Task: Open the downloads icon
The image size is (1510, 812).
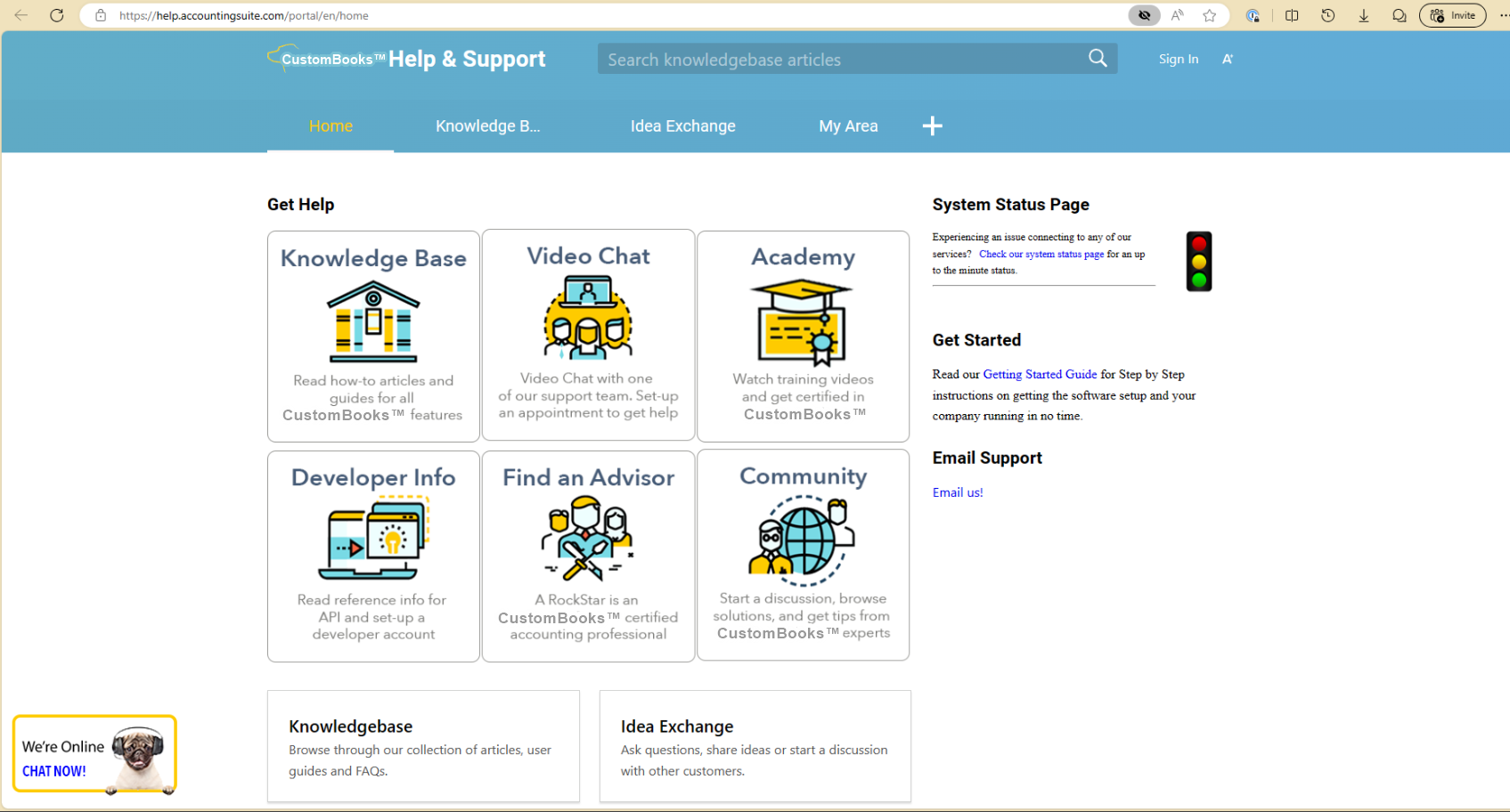Action: 1363,15
